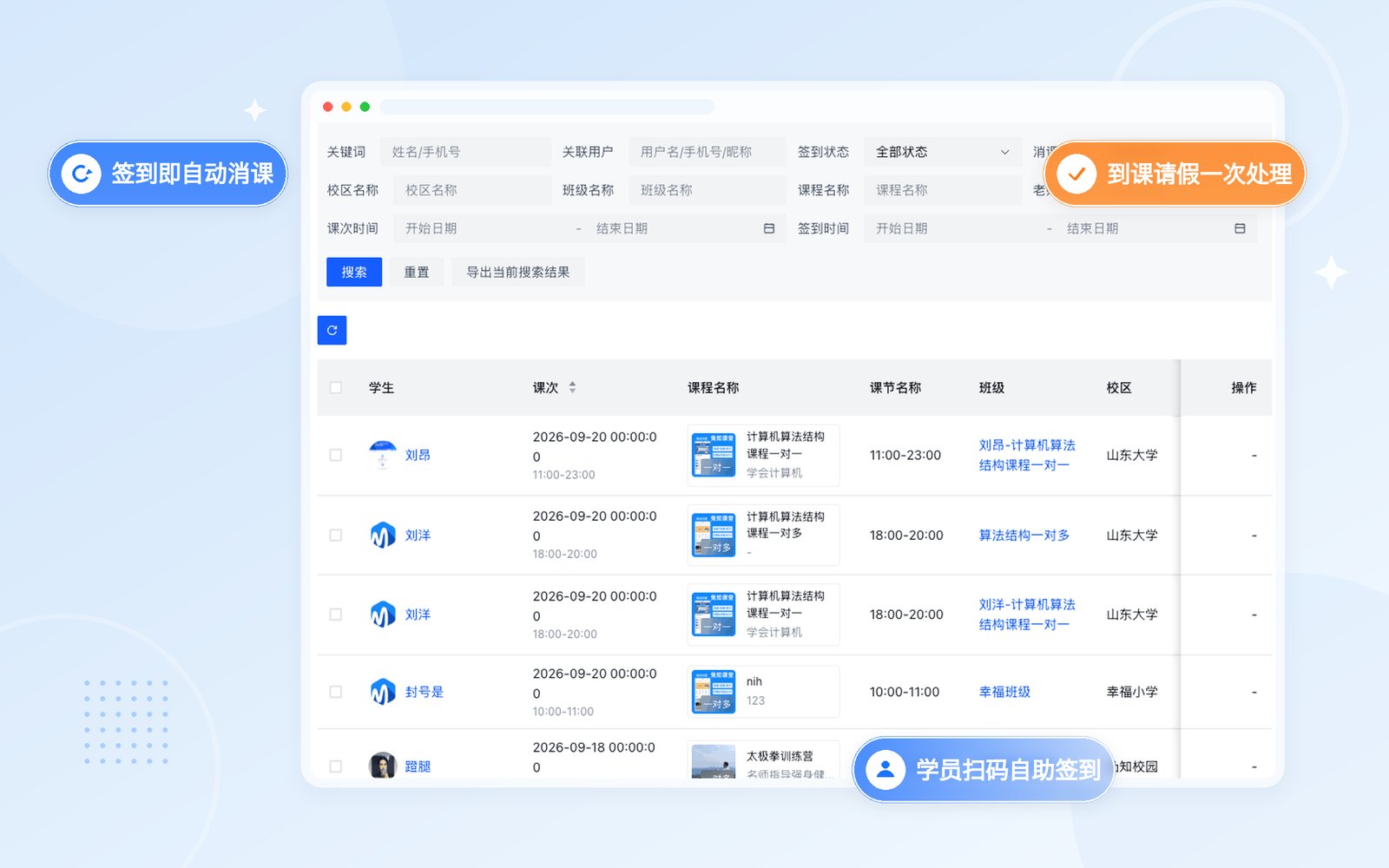Screen dimensions: 1389x868
Task: Focus the 校区名称 input field
Action: pyautogui.click(x=472, y=190)
